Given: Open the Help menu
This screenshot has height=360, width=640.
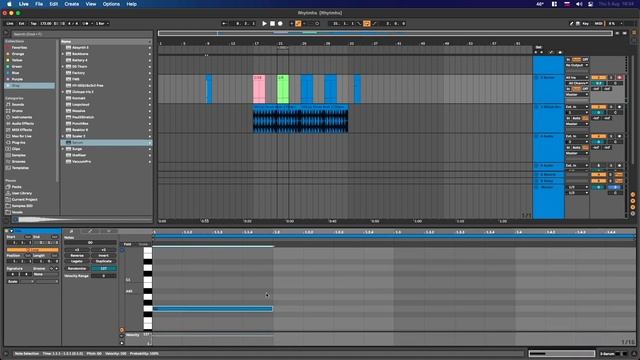Looking at the screenshot, I should coord(131,4).
